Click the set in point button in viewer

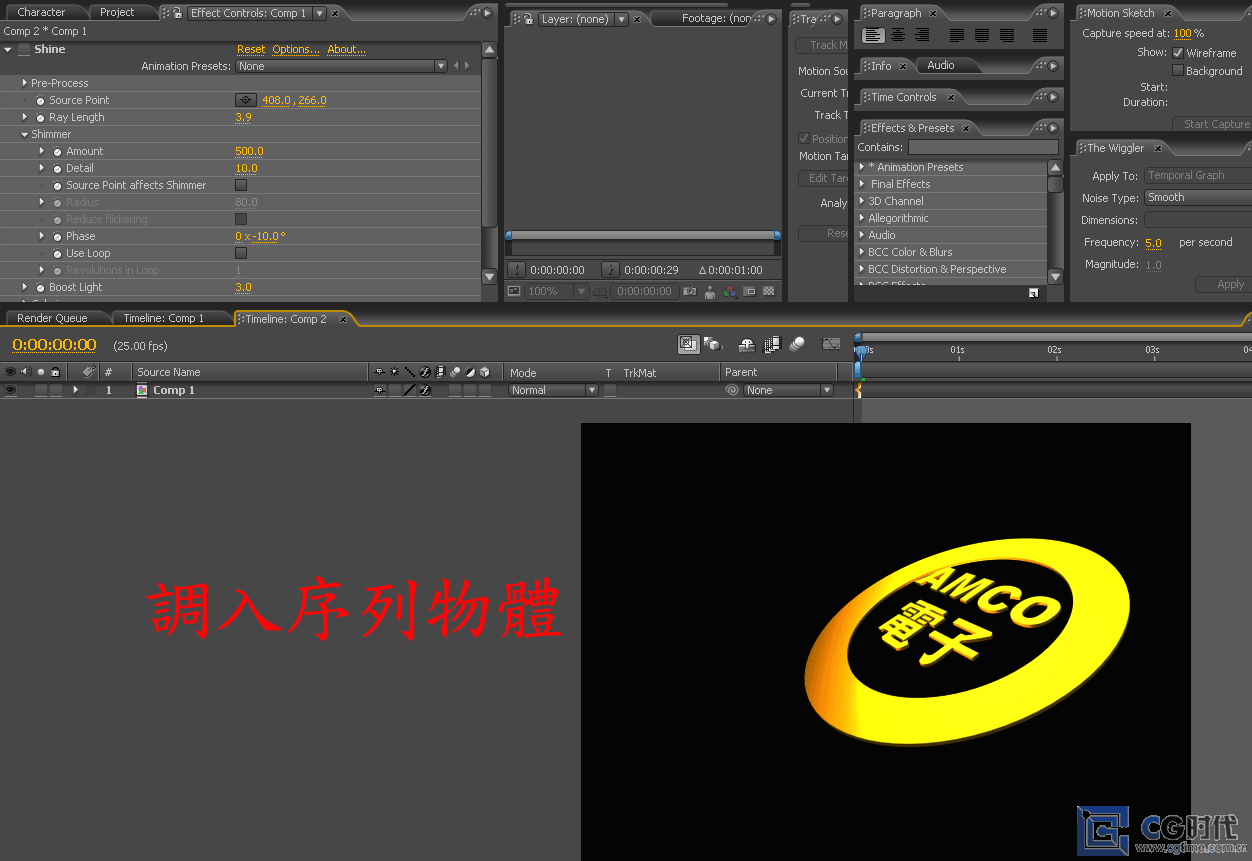[x=516, y=270]
